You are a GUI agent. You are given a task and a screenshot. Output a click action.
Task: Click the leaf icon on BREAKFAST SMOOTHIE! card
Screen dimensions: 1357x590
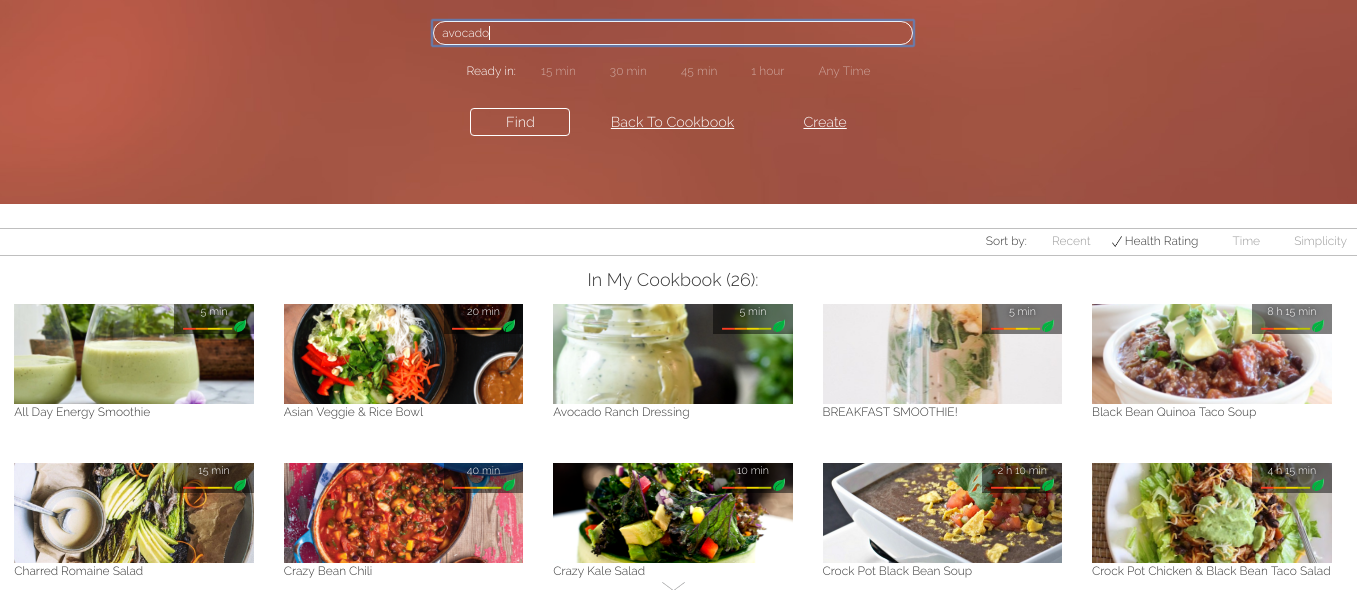tap(1048, 326)
